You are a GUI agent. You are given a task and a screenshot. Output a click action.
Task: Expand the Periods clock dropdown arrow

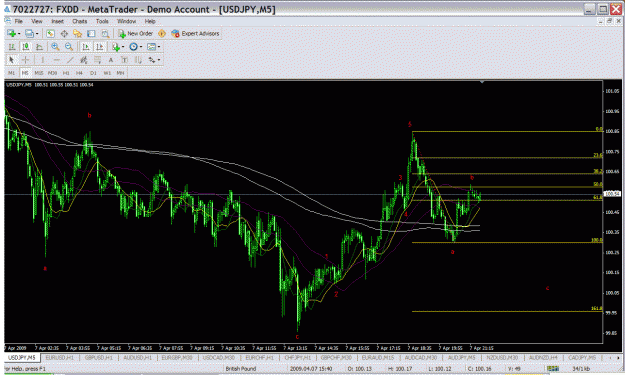[x=141, y=47]
